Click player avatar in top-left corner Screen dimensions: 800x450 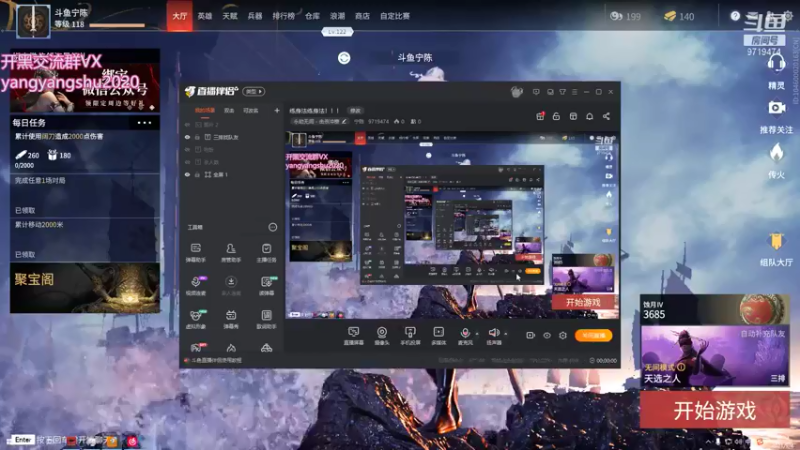pyautogui.click(x=34, y=21)
